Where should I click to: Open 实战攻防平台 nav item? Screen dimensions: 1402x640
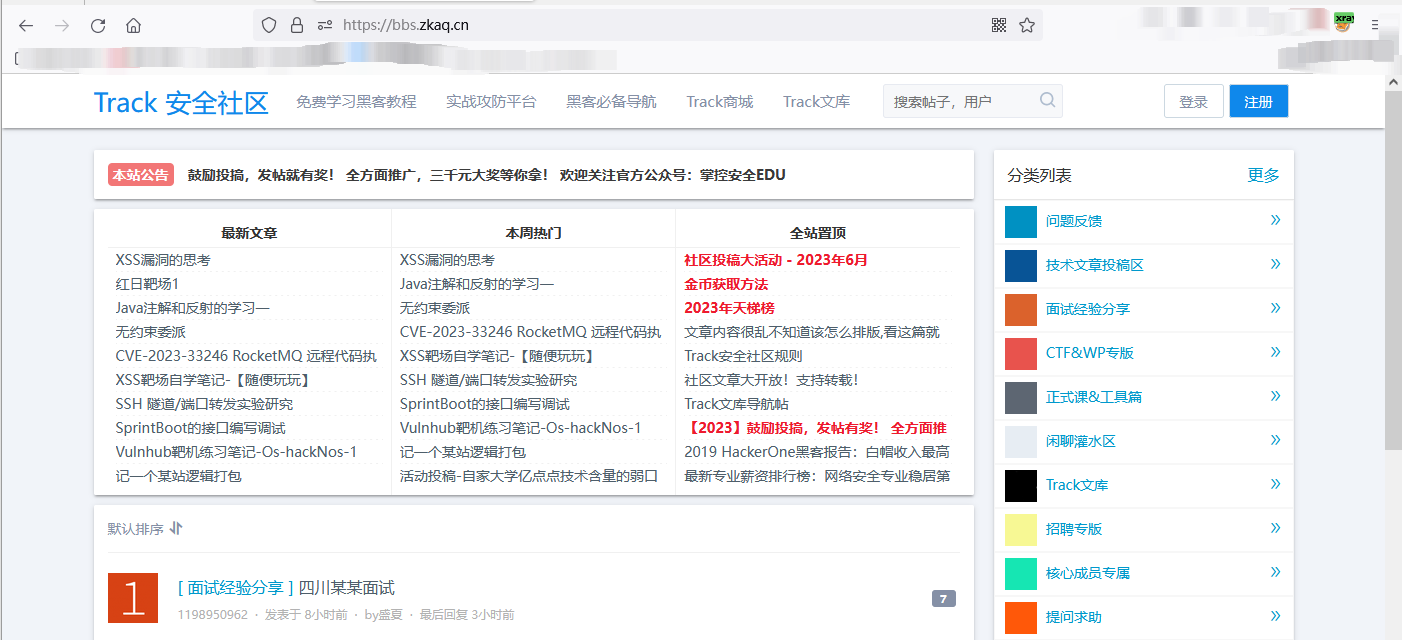(x=491, y=101)
